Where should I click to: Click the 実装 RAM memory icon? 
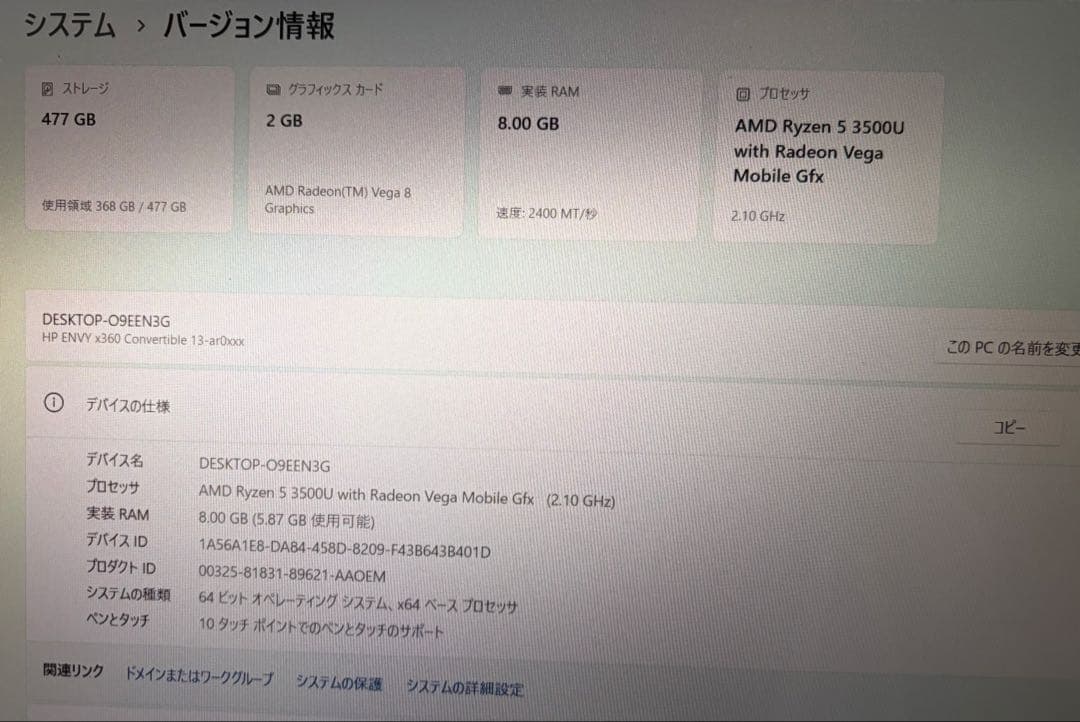click(503, 90)
